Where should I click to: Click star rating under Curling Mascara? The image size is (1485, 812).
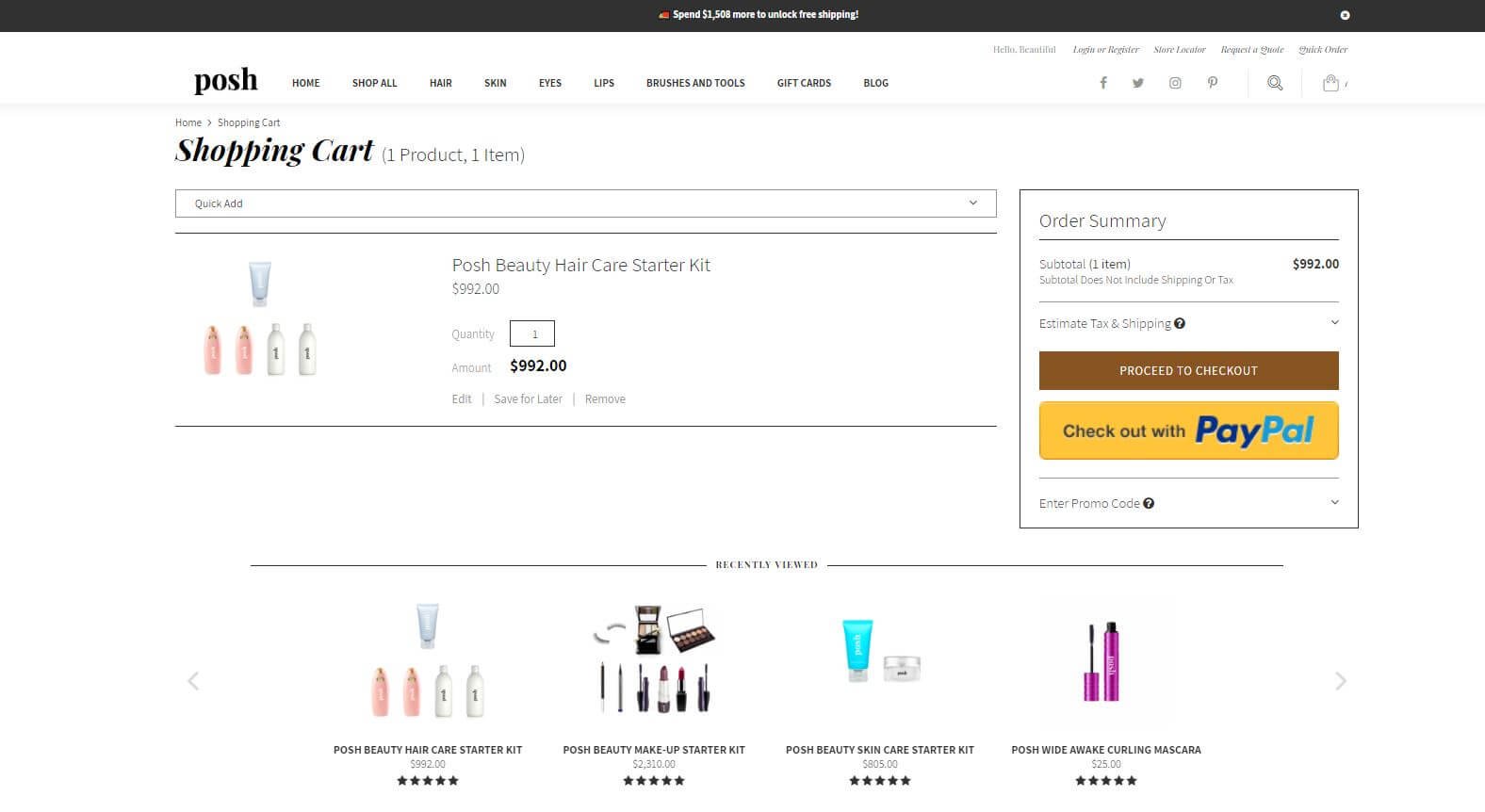pos(1106,780)
